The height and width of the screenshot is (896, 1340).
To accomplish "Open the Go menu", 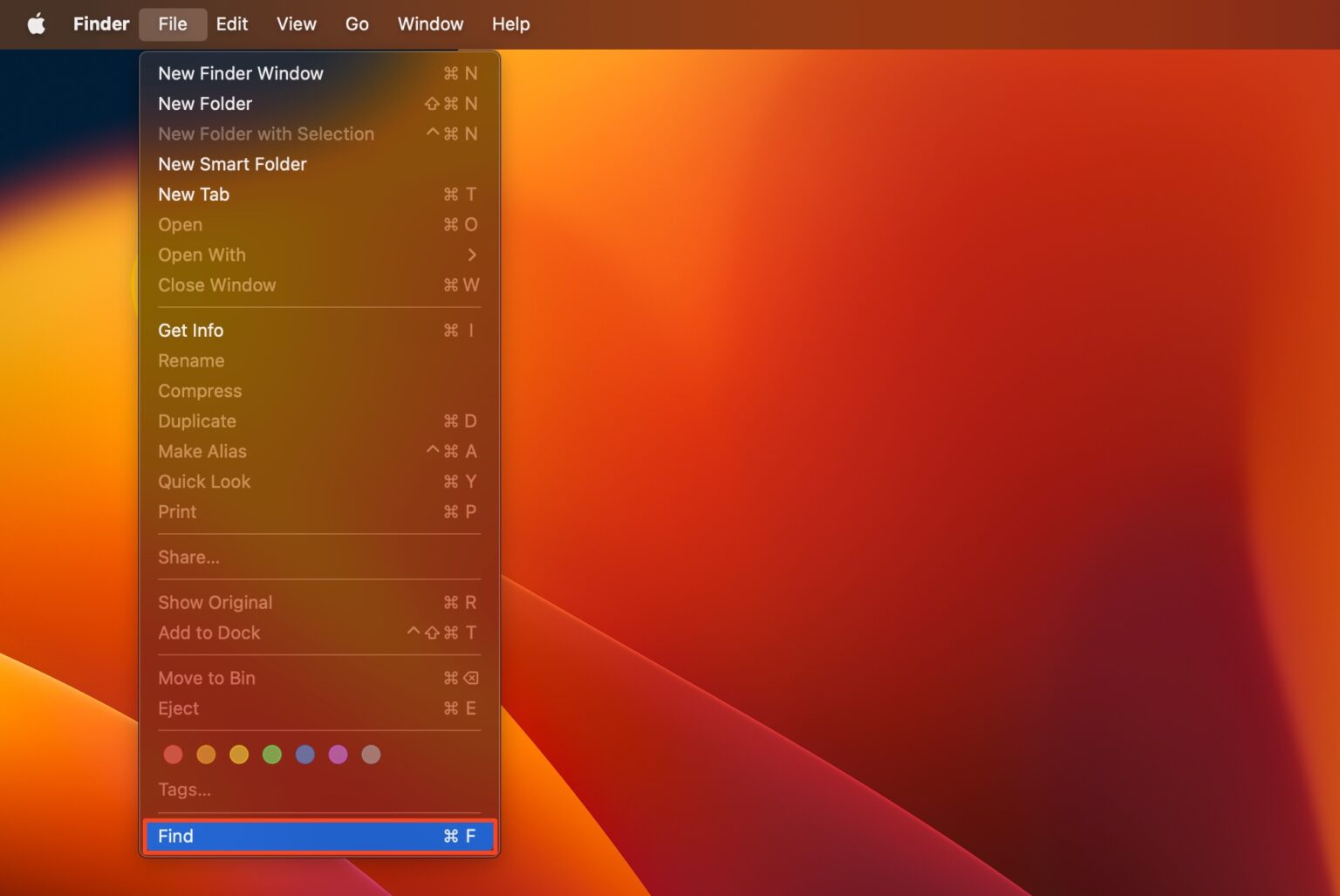I will (357, 24).
